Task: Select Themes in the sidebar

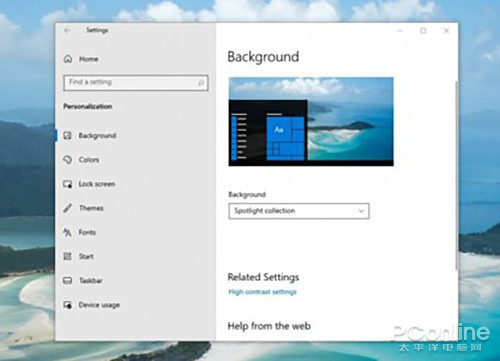Action: 91,208
